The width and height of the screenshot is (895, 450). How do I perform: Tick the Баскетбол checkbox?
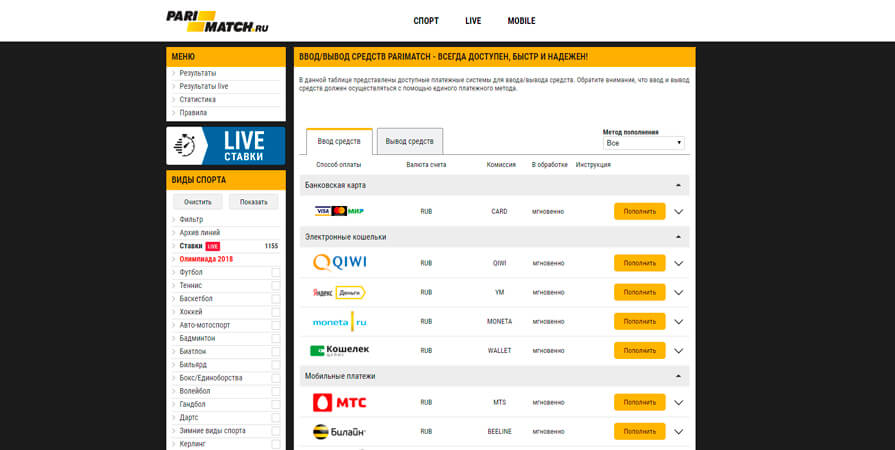(276, 299)
